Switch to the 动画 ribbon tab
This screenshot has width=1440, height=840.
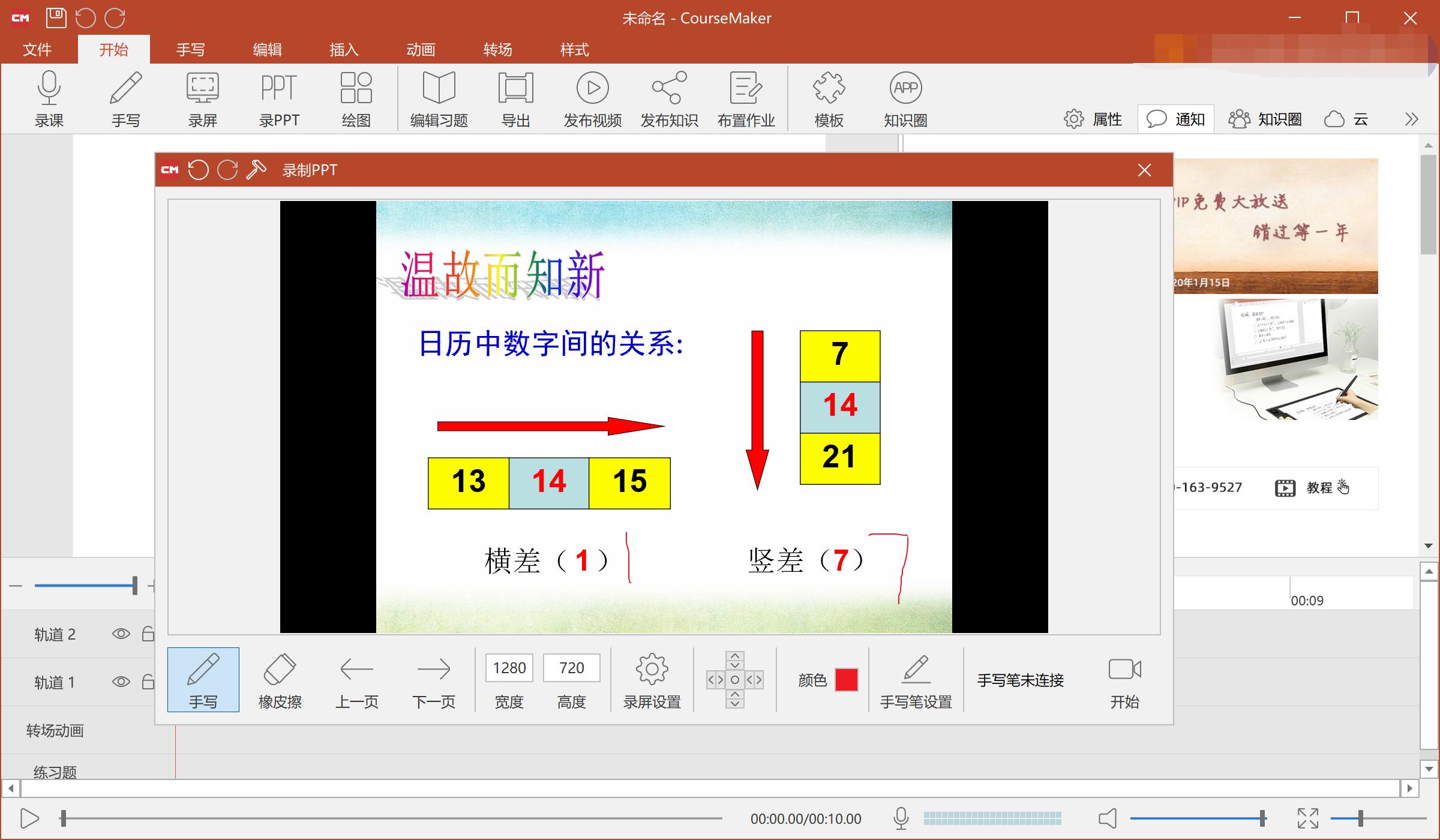(420, 49)
